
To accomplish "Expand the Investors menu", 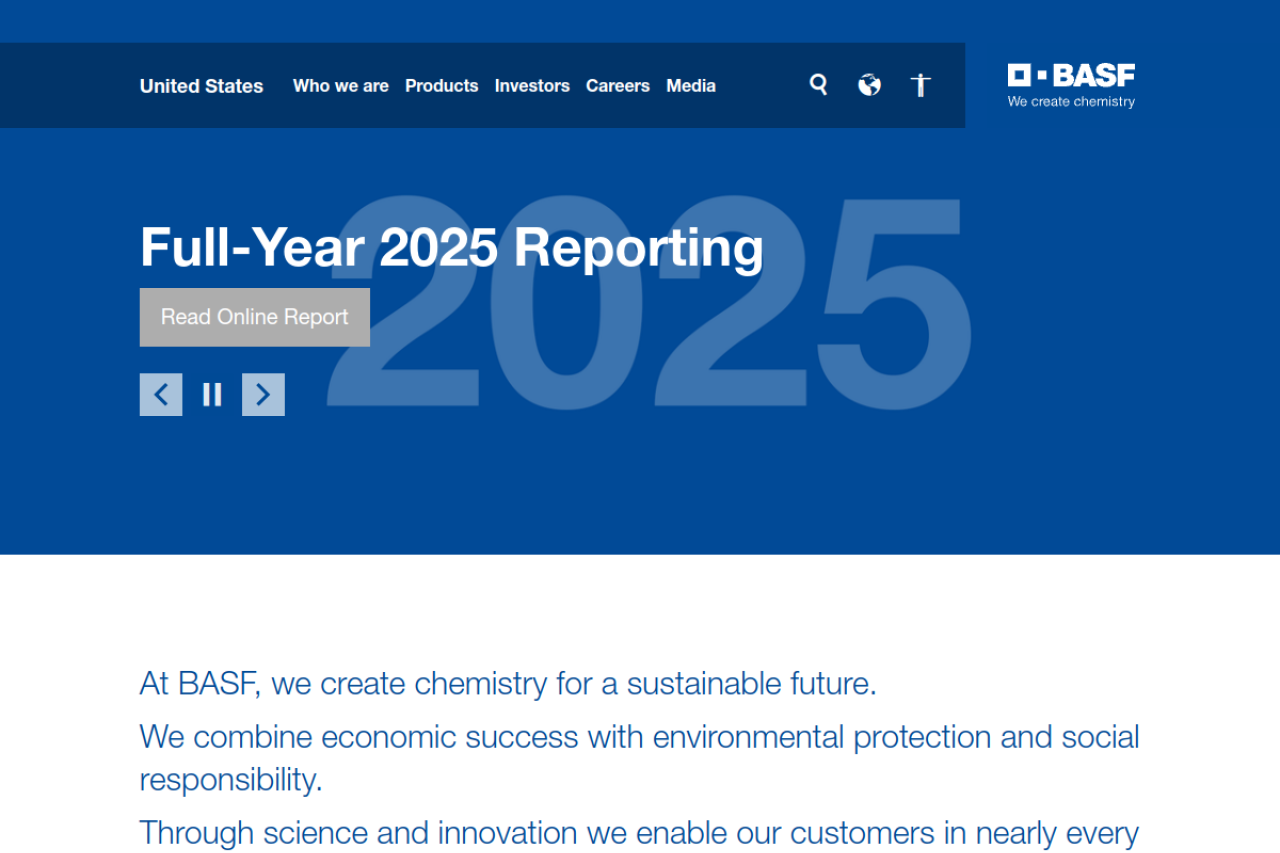I will (x=532, y=86).
